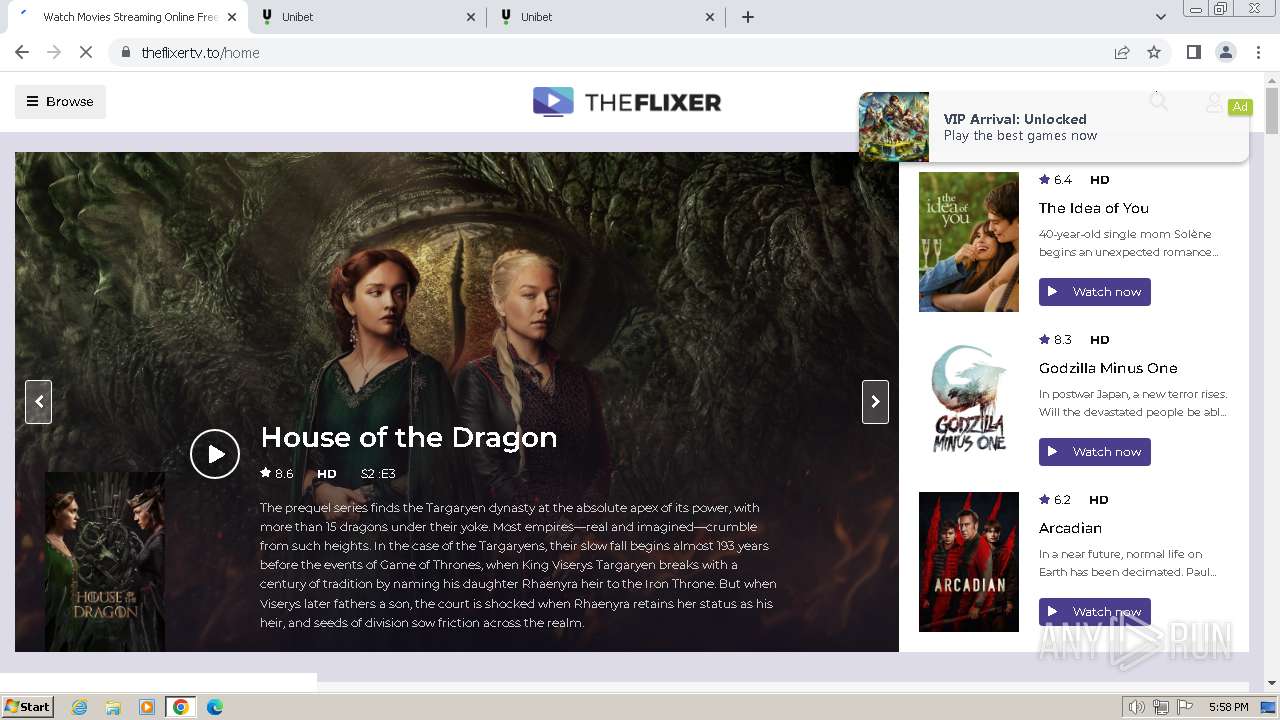Close the second Unibet tab
This screenshot has height=720, width=1280.
click(x=711, y=17)
